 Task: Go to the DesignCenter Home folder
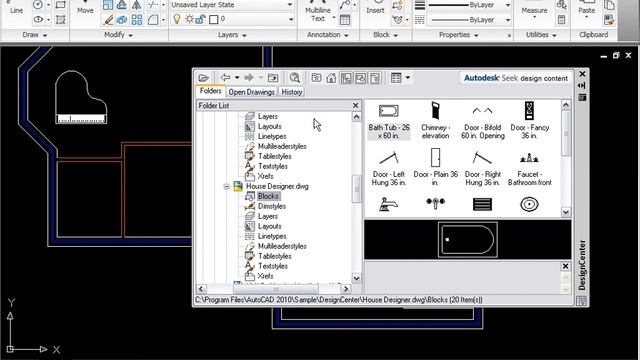[x=331, y=78]
